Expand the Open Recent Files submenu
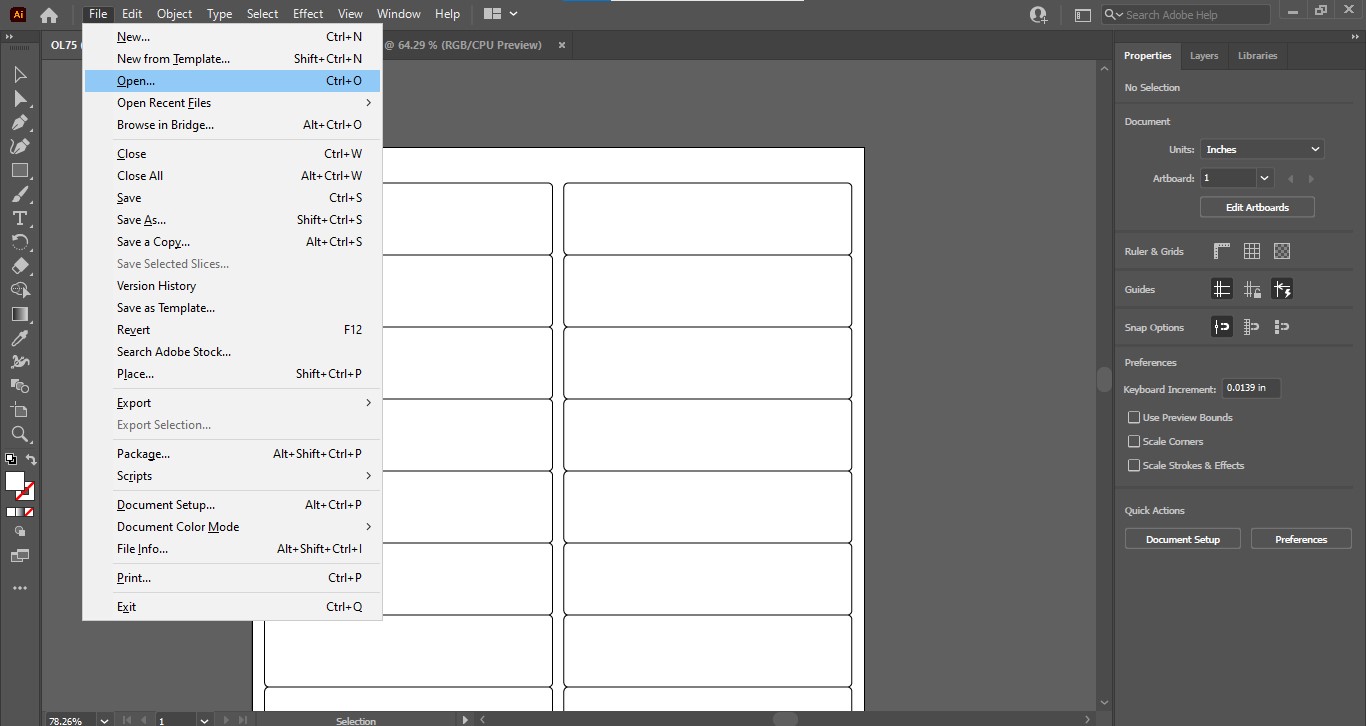Screen dimensions: 1366x726 point(231,103)
